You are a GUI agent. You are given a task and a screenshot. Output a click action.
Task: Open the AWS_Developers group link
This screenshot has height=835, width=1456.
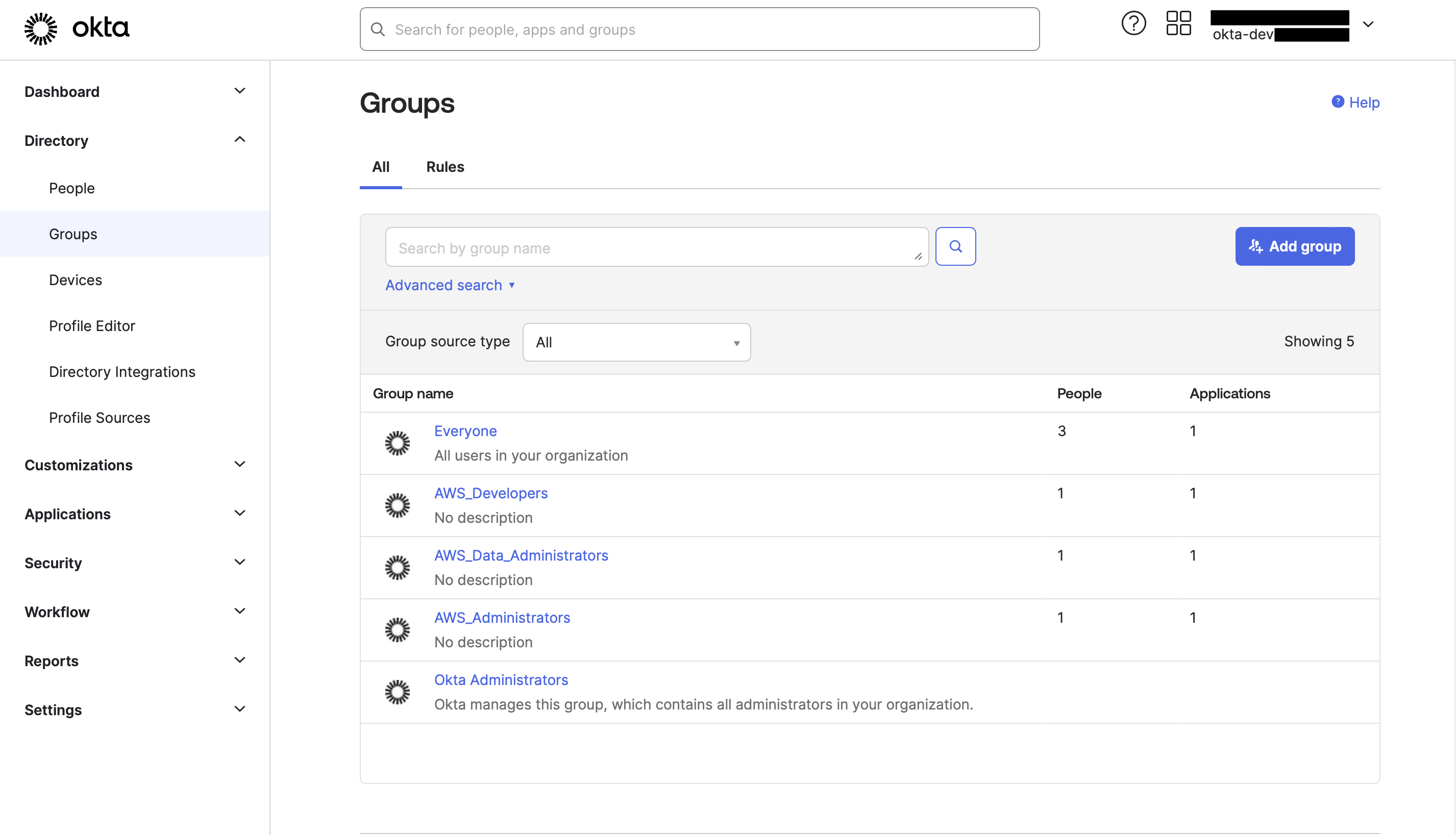[491, 493]
